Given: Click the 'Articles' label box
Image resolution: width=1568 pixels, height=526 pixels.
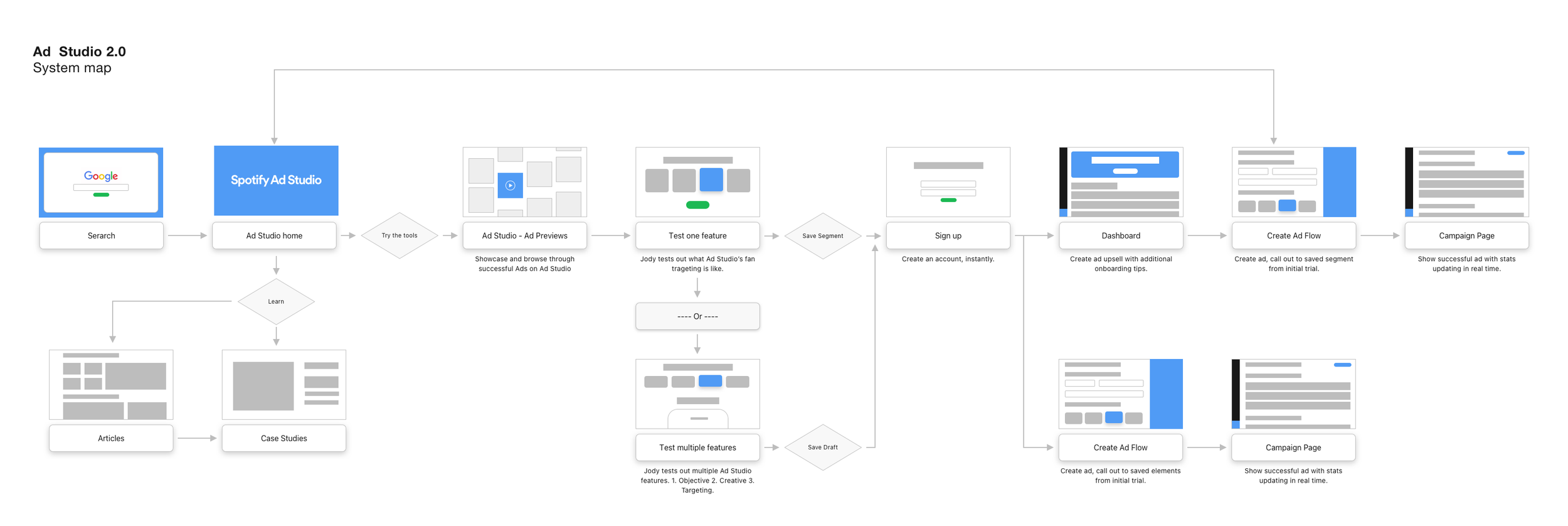Looking at the screenshot, I should [111, 438].
